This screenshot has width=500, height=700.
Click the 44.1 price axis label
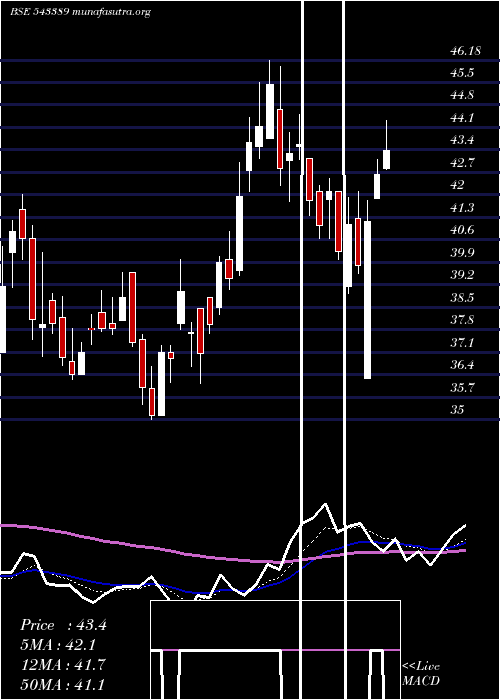[462, 118]
